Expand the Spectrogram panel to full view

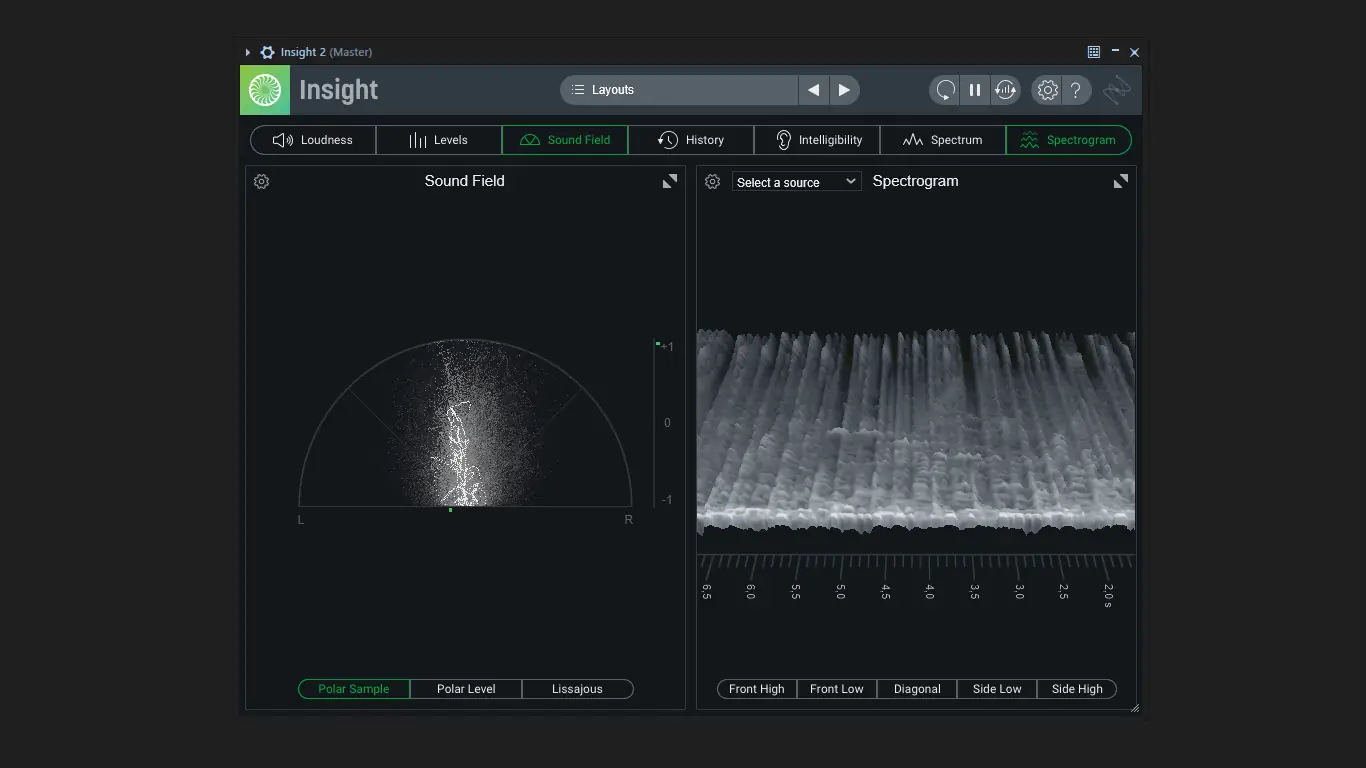[x=1121, y=181]
